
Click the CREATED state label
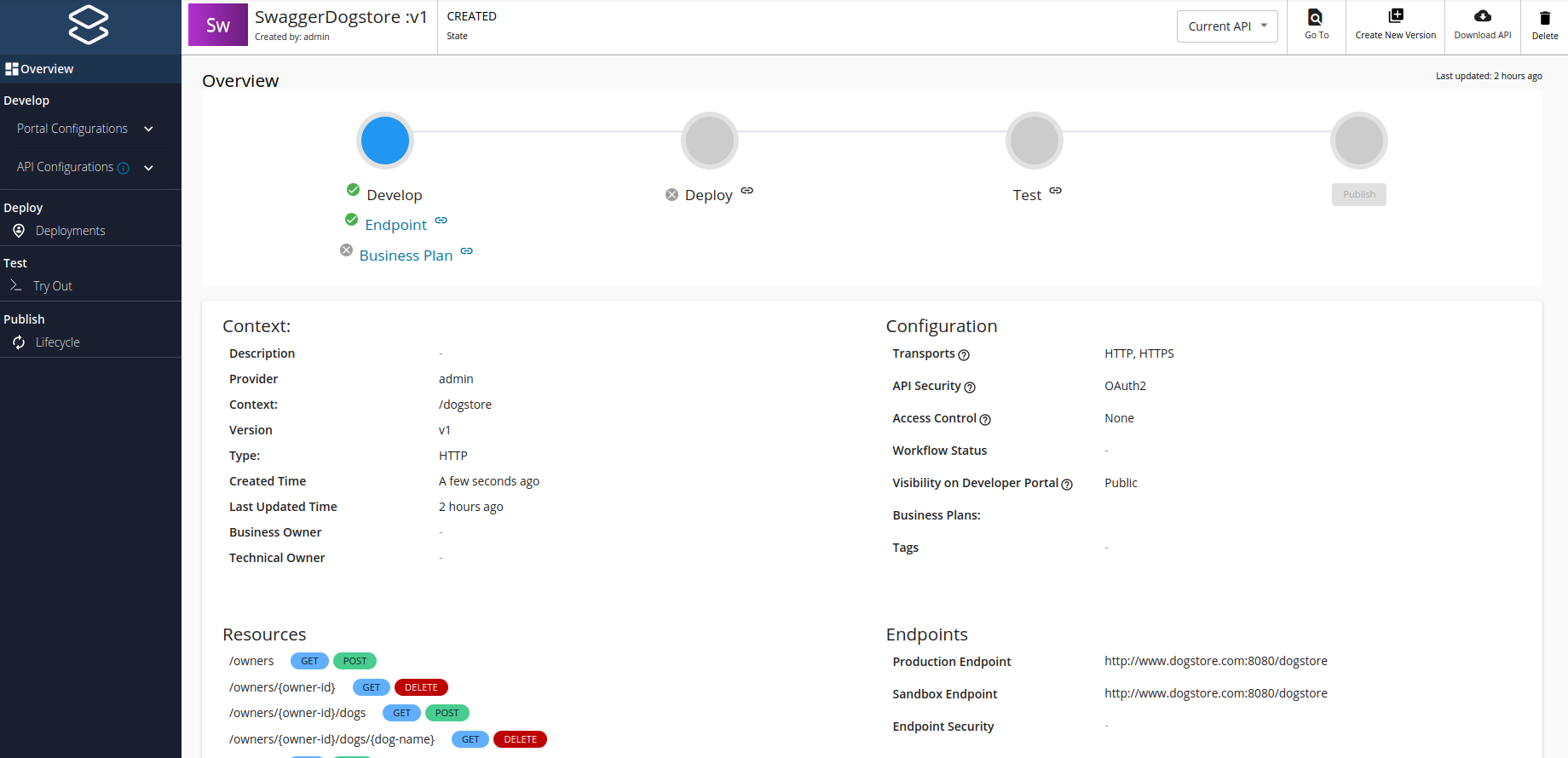point(471,16)
